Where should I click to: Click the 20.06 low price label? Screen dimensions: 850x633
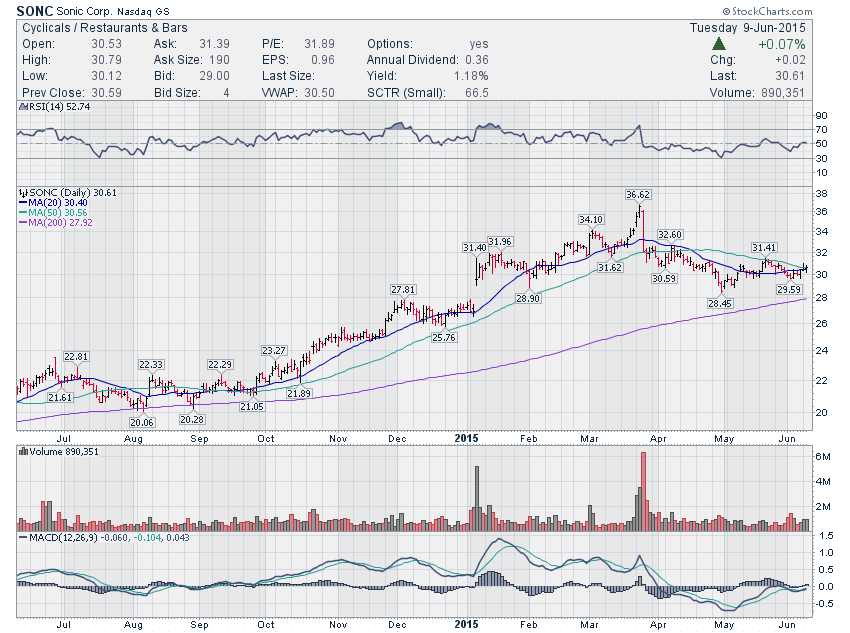141,422
